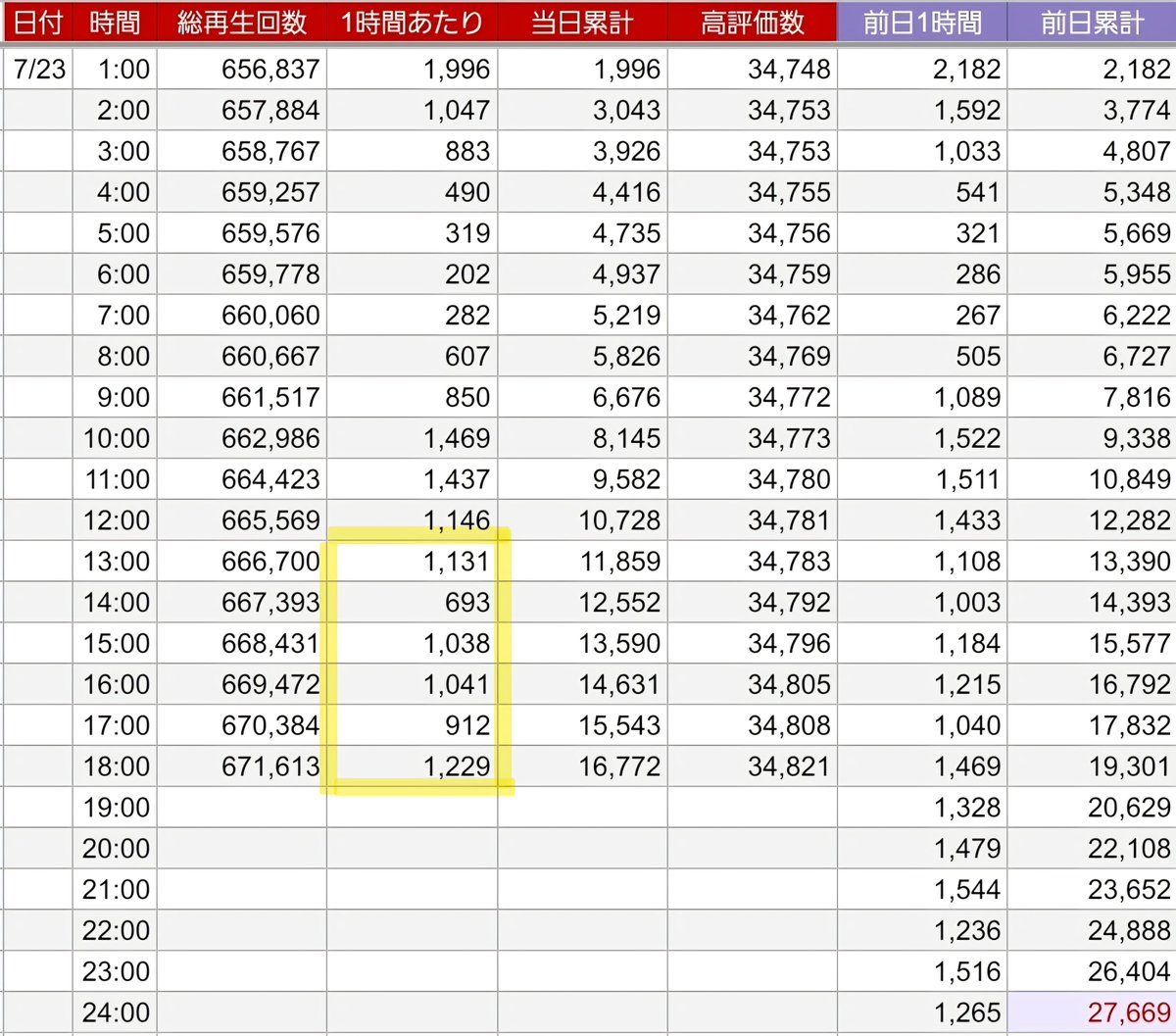
Task: Click total plays value 668,431
Action: click(242, 643)
